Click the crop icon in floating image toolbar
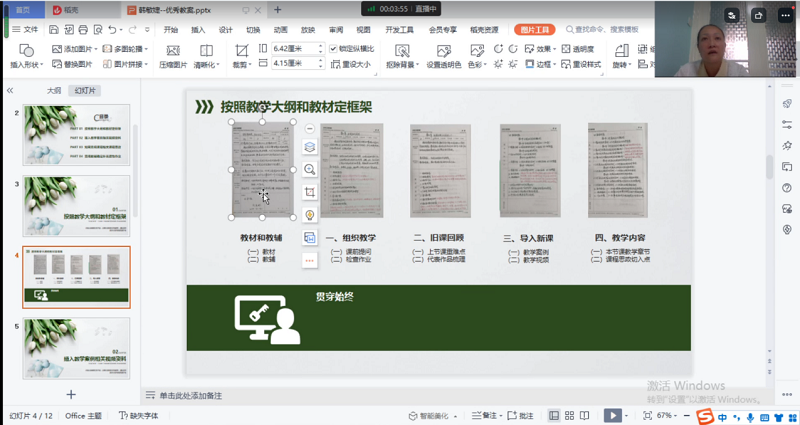800x425 pixels. tap(310, 192)
